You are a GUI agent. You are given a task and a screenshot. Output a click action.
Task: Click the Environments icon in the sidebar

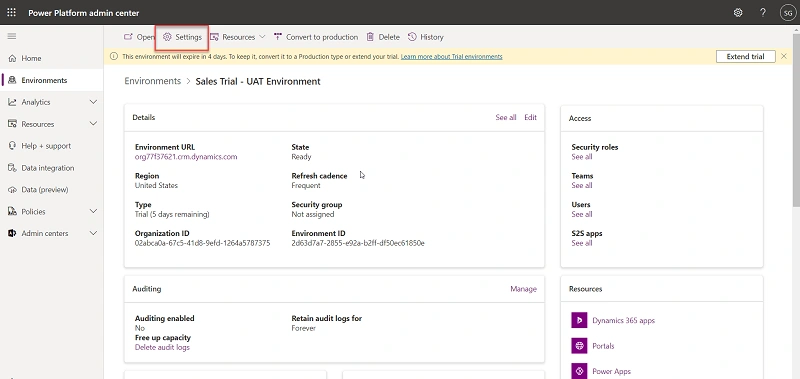(x=12, y=80)
